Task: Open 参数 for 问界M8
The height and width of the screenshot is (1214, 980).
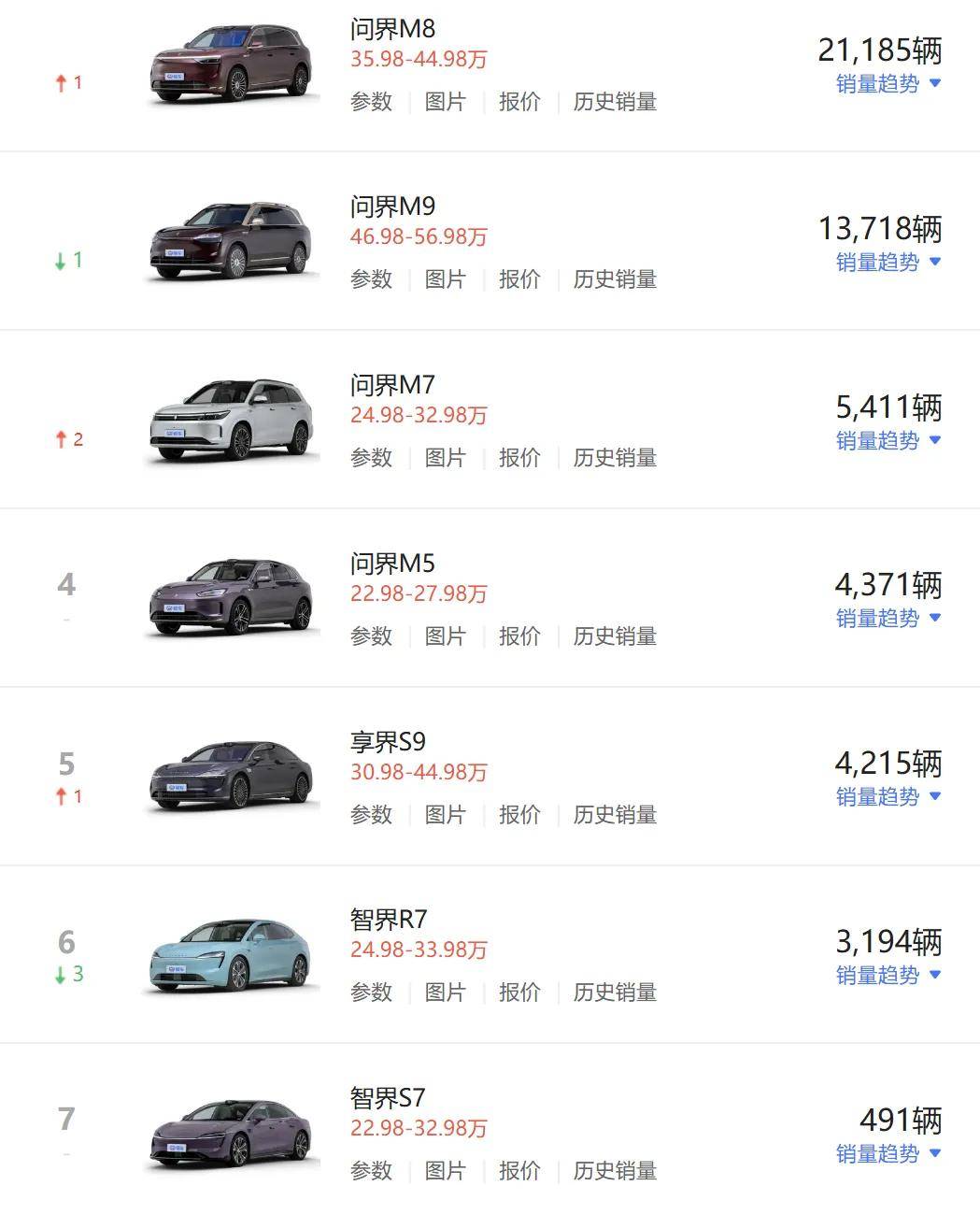Action: click(371, 102)
